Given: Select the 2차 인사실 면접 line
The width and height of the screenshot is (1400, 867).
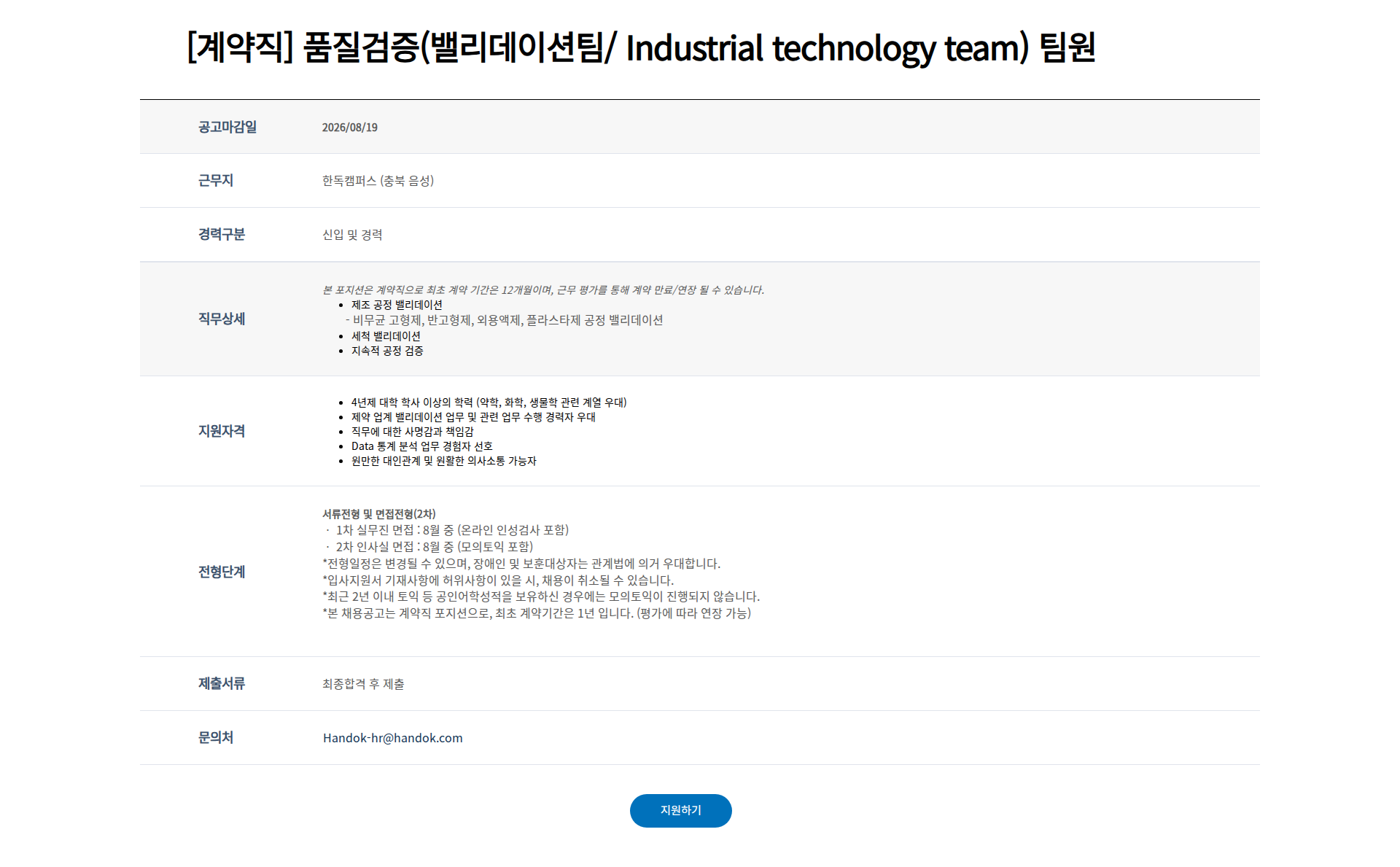Looking at the screenshot, I should point(429,547).
